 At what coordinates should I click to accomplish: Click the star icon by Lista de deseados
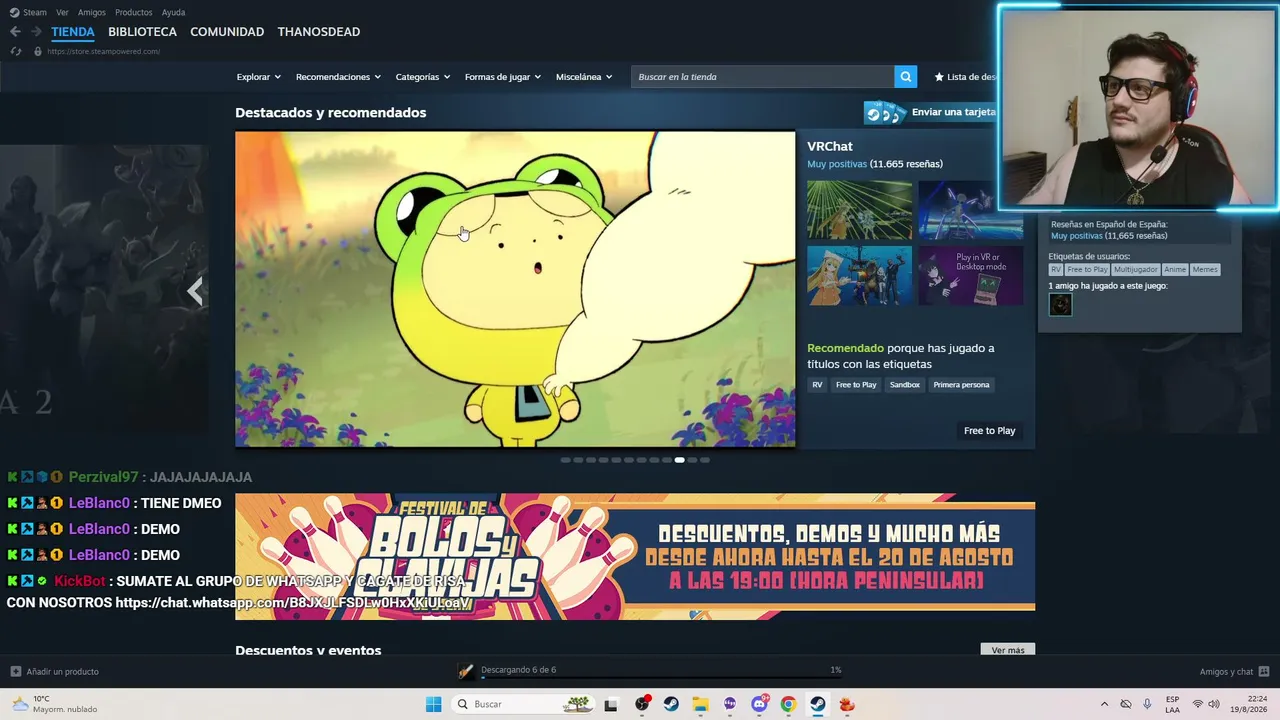coord(939,77)
